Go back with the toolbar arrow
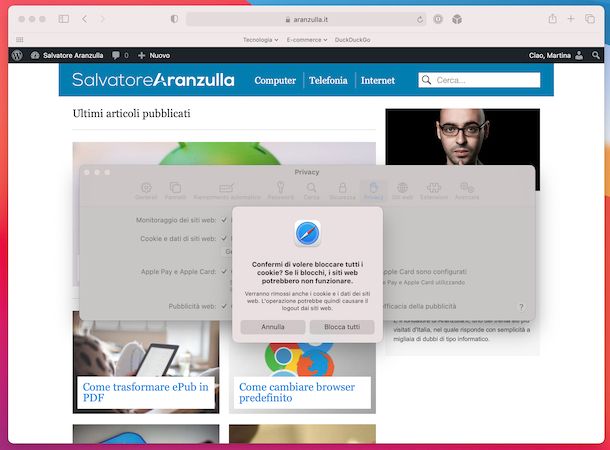Viewport: 610px width, 450px height. click(84, 19)
